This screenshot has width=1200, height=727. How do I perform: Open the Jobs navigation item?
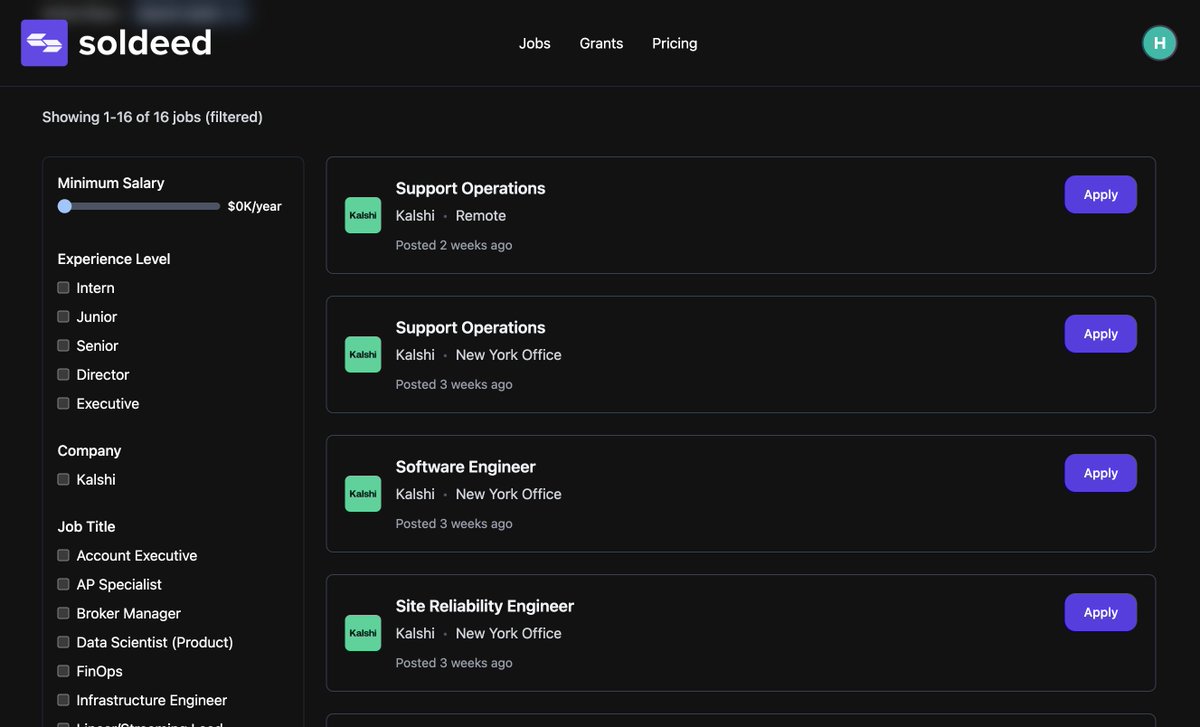tap(535, 44)
